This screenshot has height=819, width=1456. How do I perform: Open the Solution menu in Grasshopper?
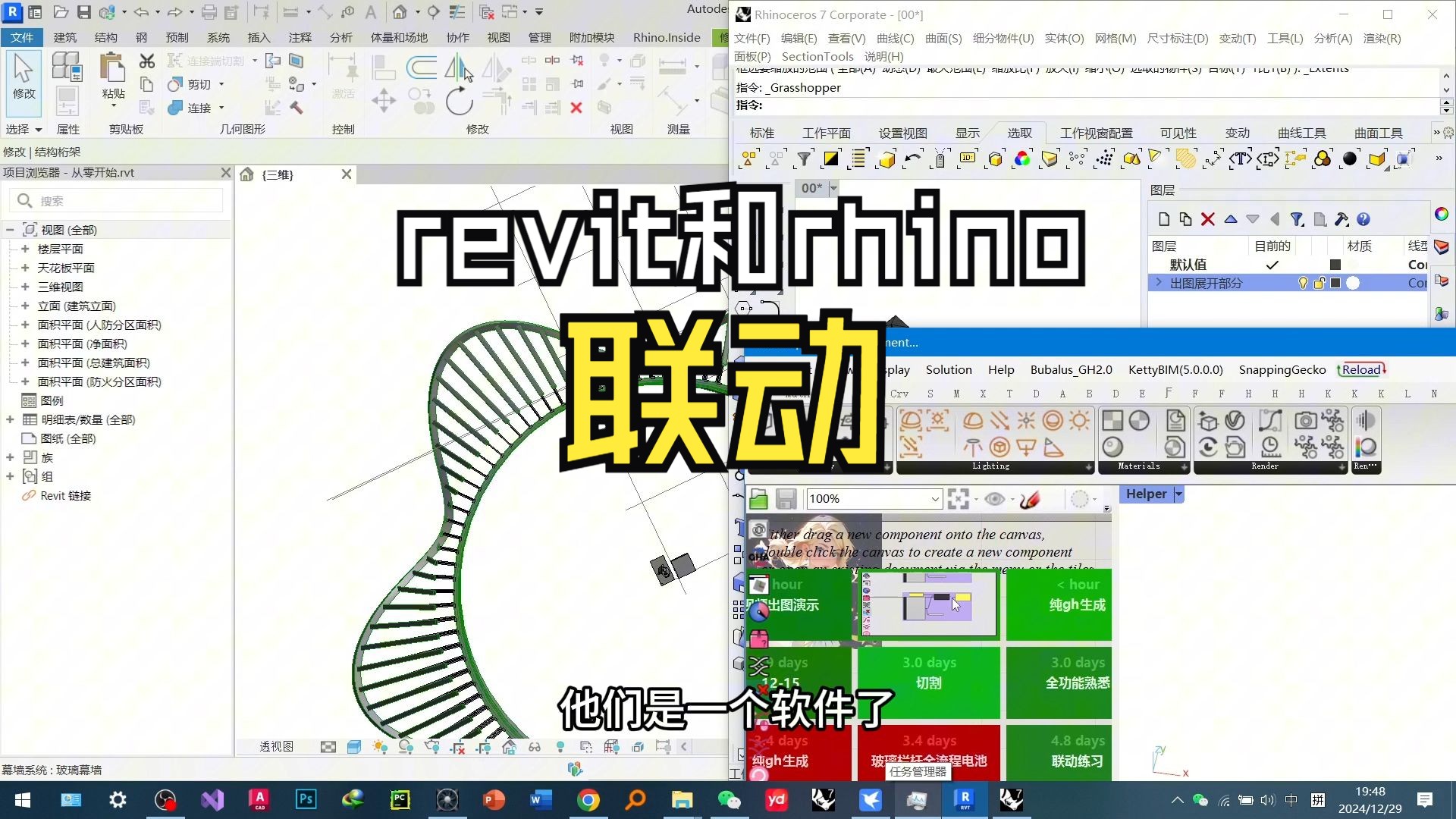[x=948, y=369]
